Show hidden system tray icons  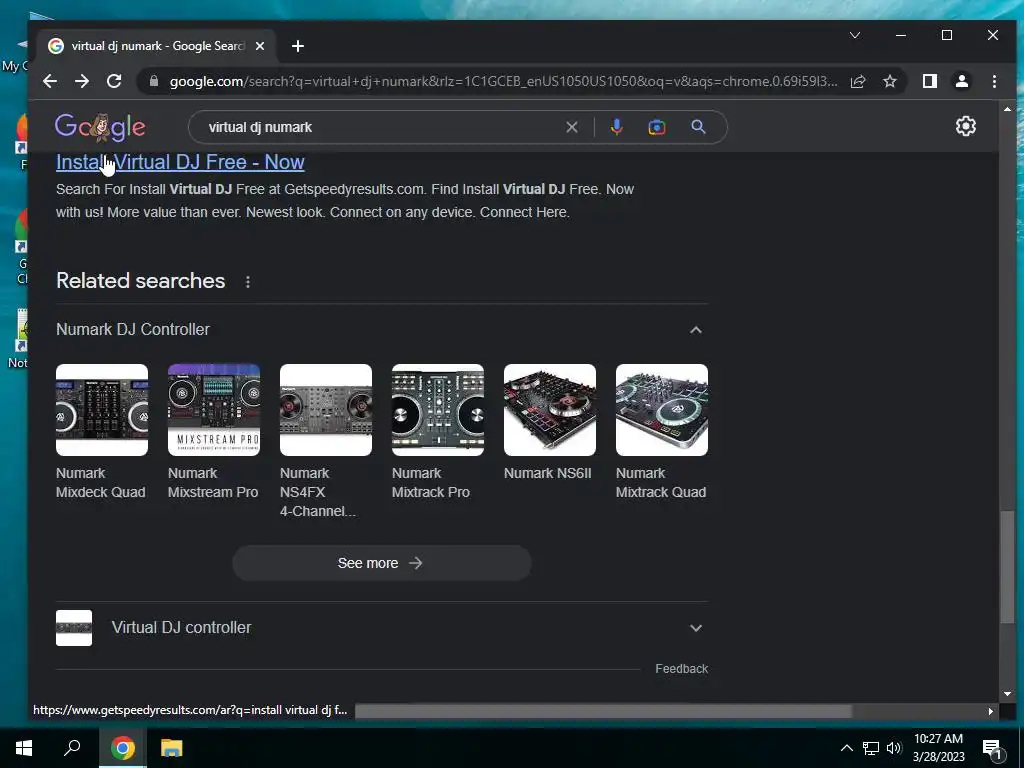(x=846, y=748)
